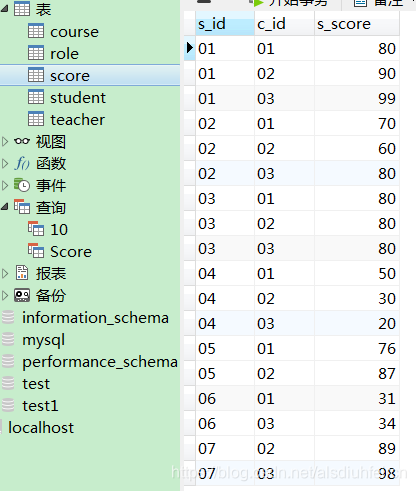This screenshot has height=491, width=416.
Task: Collapse the 查询 queries node
Action: pyautogui.click(x=4, y=207)
